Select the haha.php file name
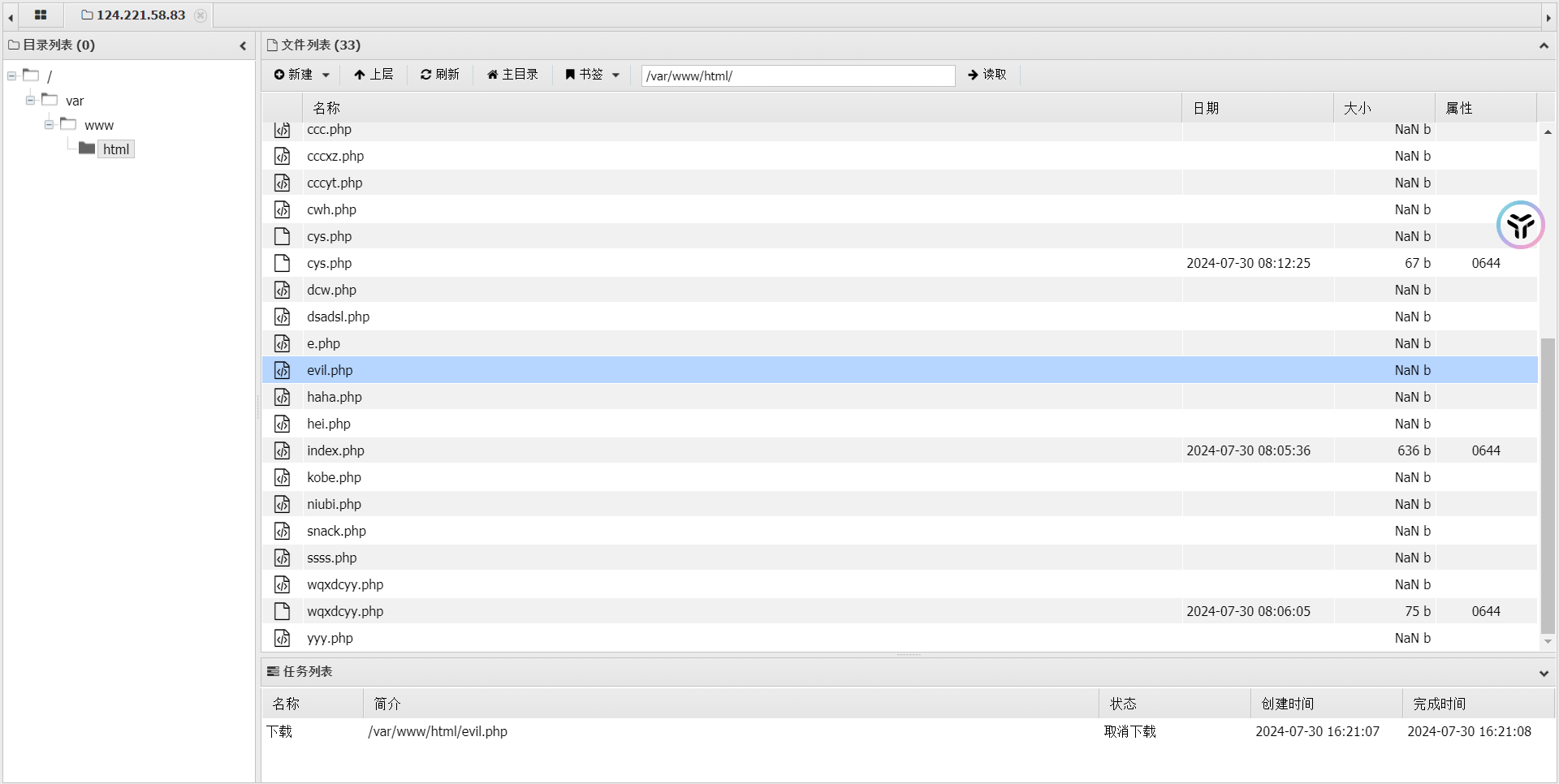The width and height of the screenshot is (1559, 784). pyautogui.click(x=335, y=397)
